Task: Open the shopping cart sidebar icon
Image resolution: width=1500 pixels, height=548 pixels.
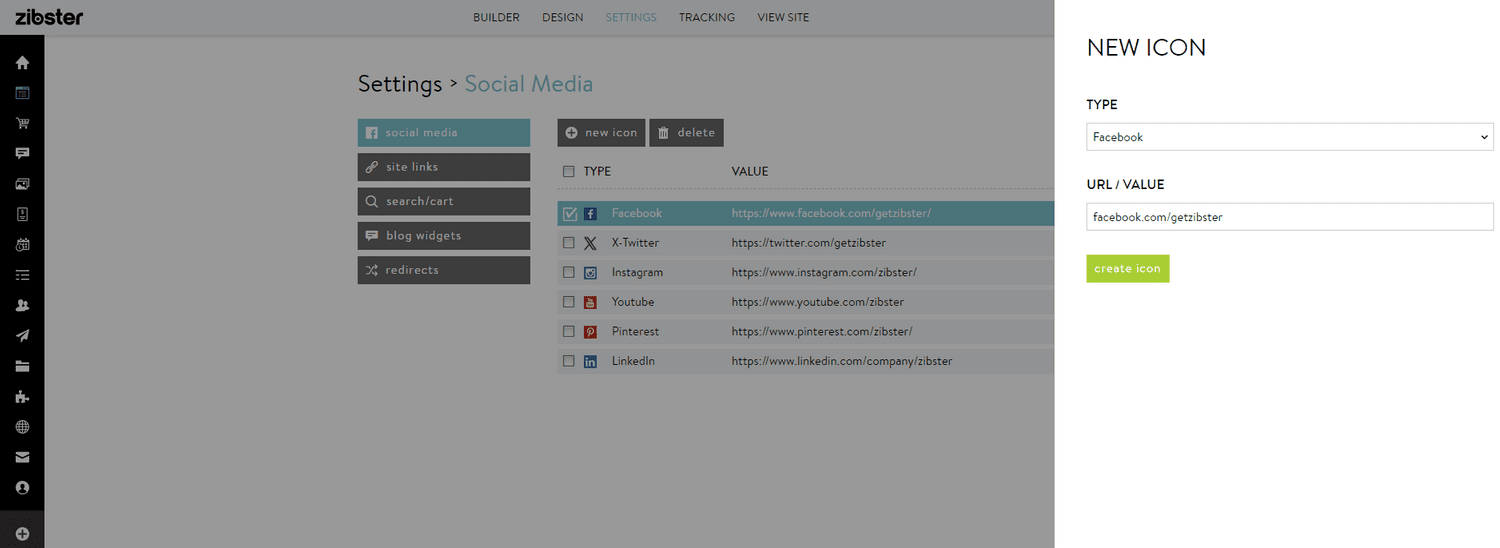Action: tap(22, 123)
